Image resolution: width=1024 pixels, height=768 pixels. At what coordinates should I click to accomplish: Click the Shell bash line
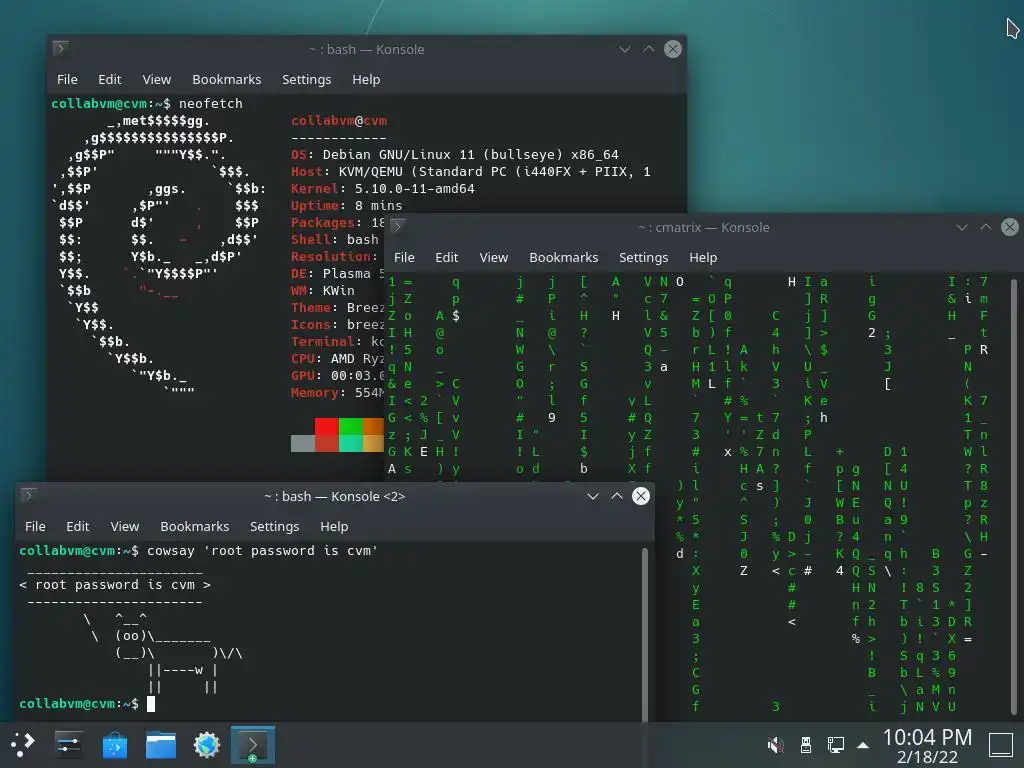click(334, 239)
